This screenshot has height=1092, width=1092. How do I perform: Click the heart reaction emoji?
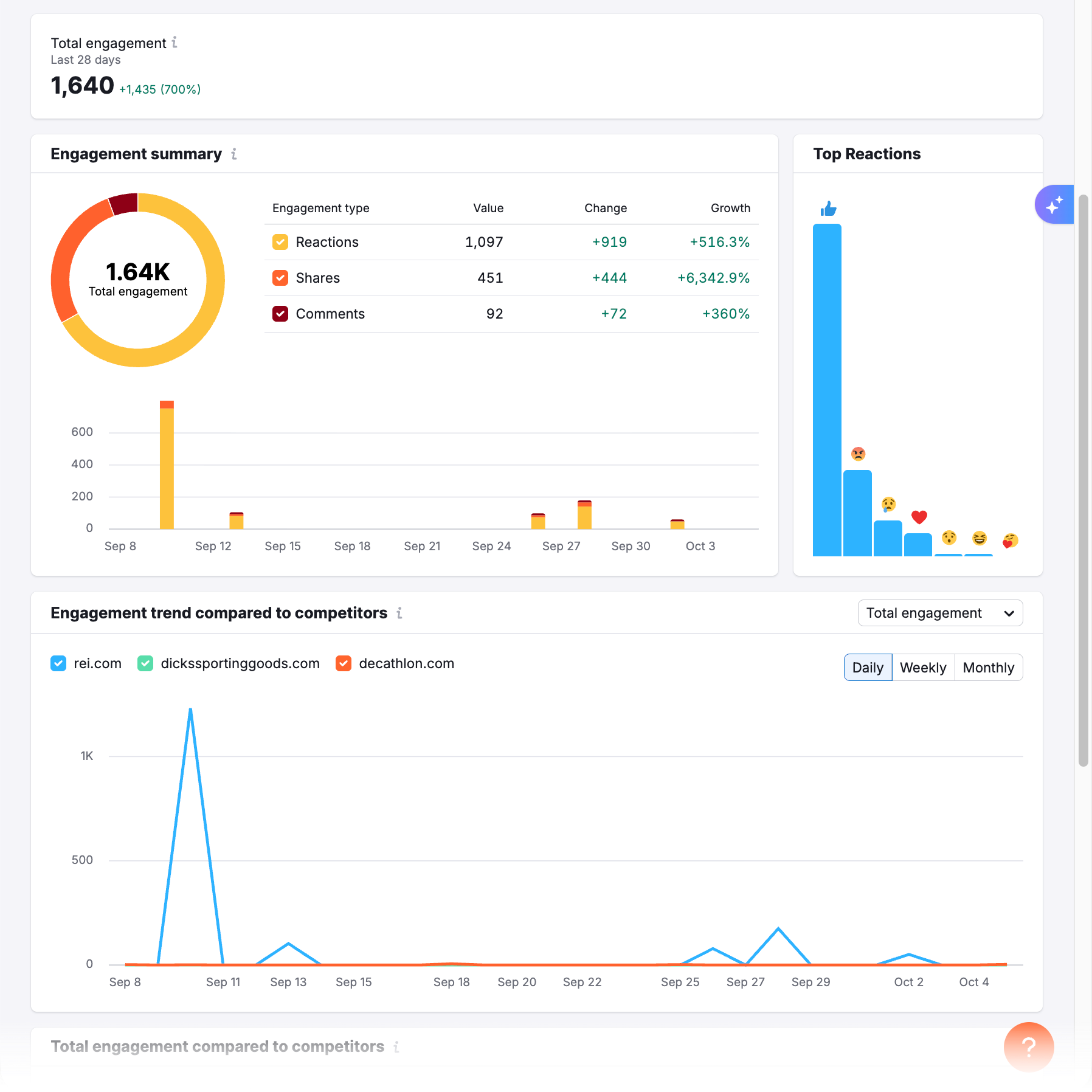[919, 517]
